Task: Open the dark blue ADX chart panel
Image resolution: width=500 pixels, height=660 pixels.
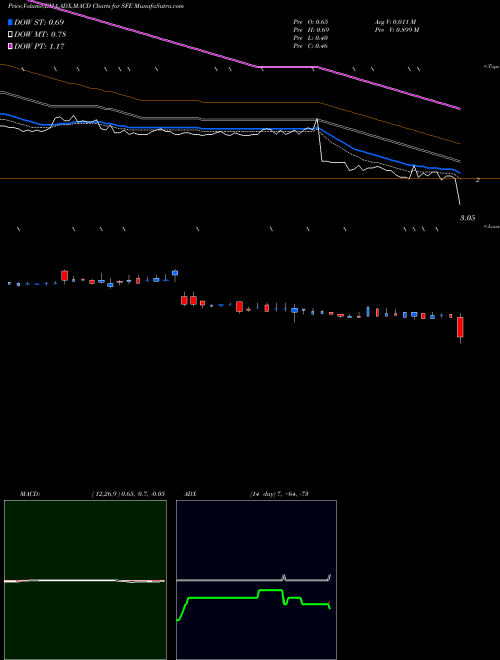Action: click(256, 580)
